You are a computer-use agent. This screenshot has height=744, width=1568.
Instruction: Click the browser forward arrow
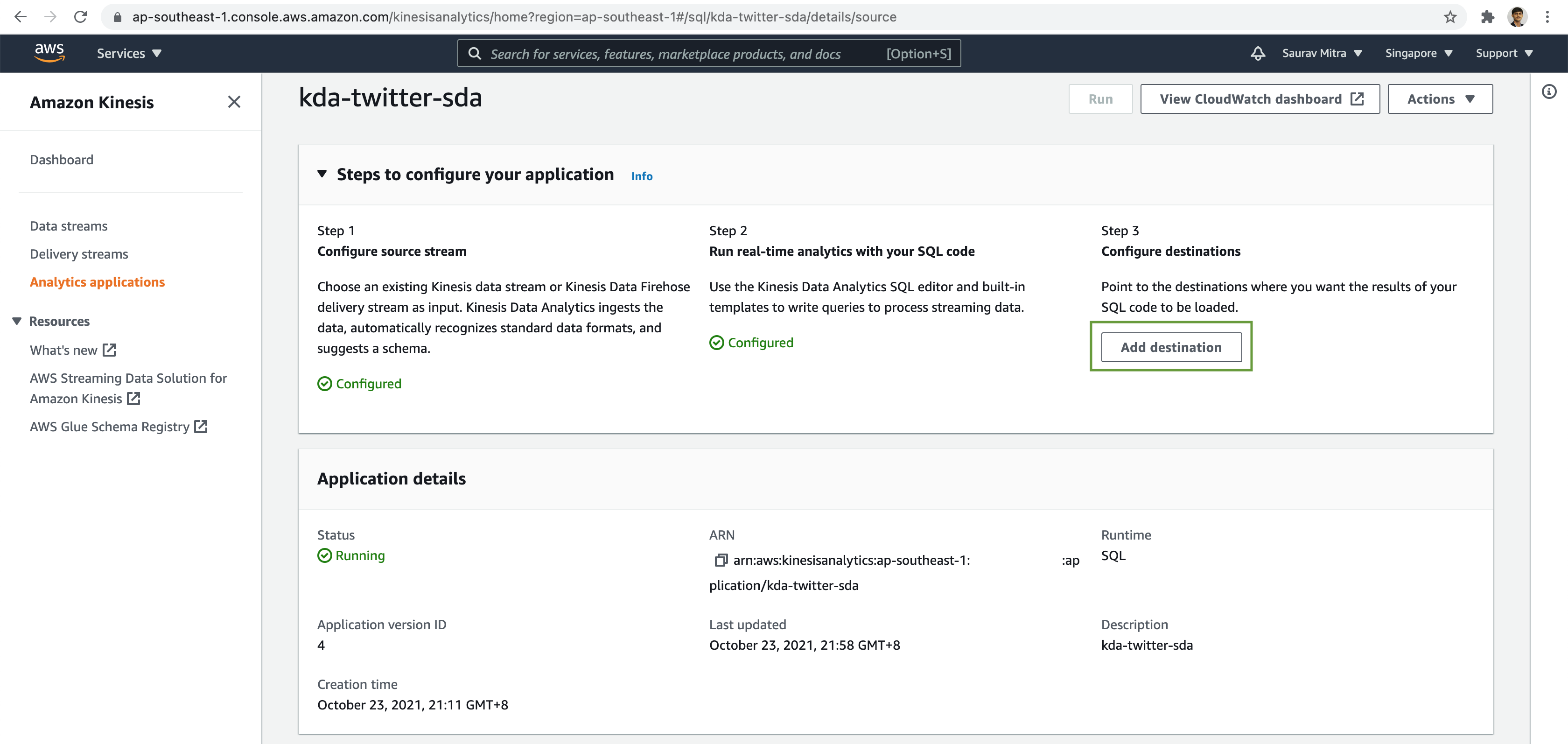tap(50, 17)
